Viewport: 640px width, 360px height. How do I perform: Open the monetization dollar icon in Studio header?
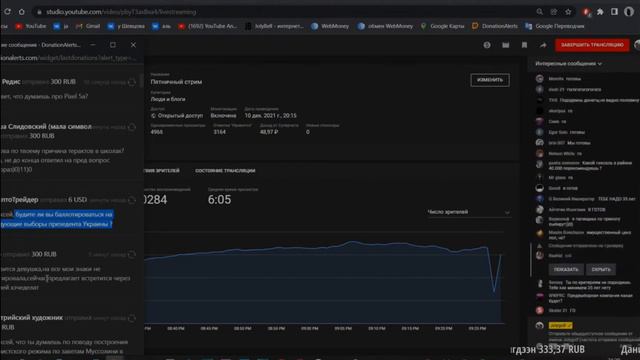coord(487,45)
